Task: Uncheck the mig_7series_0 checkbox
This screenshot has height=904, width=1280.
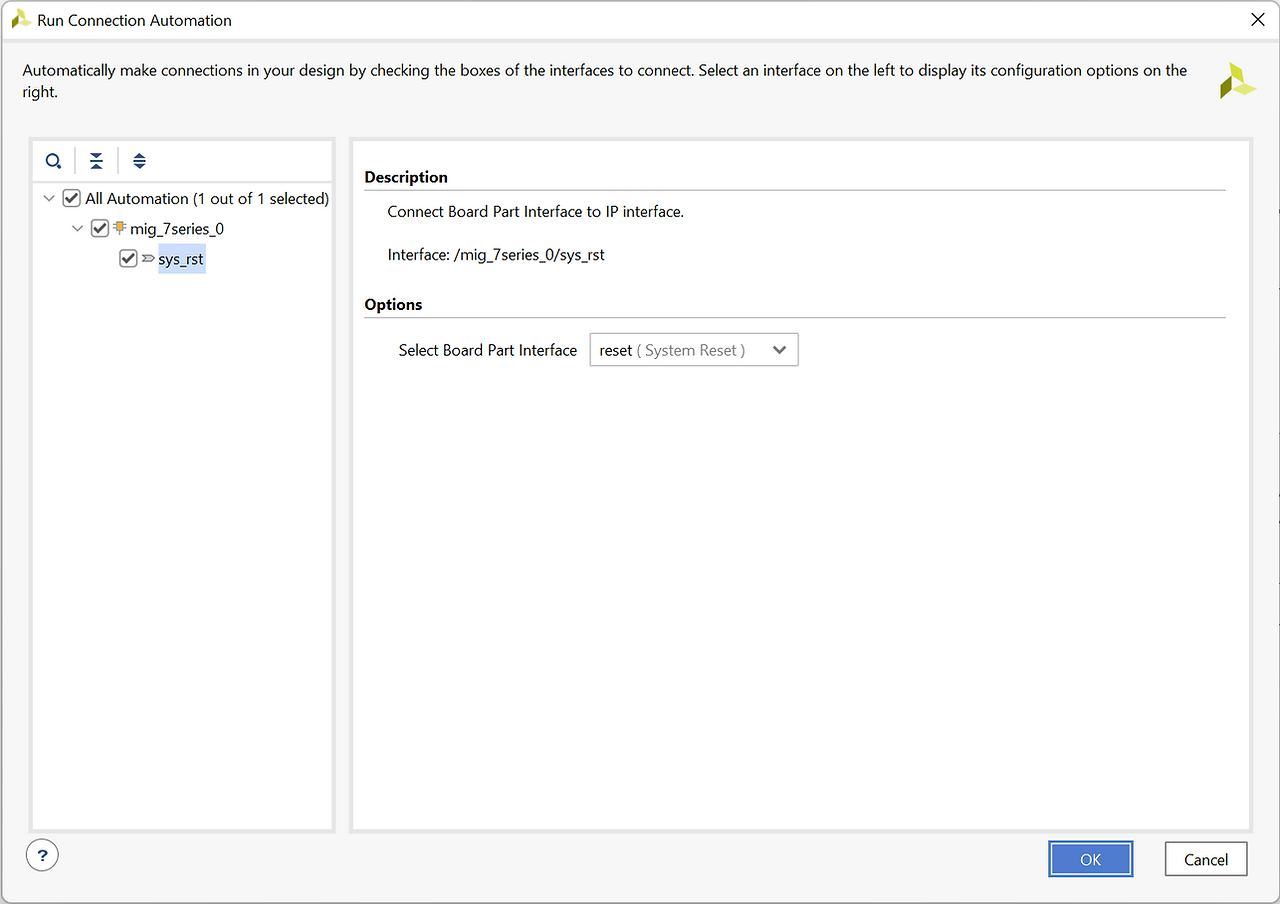Action: (99, 228)
